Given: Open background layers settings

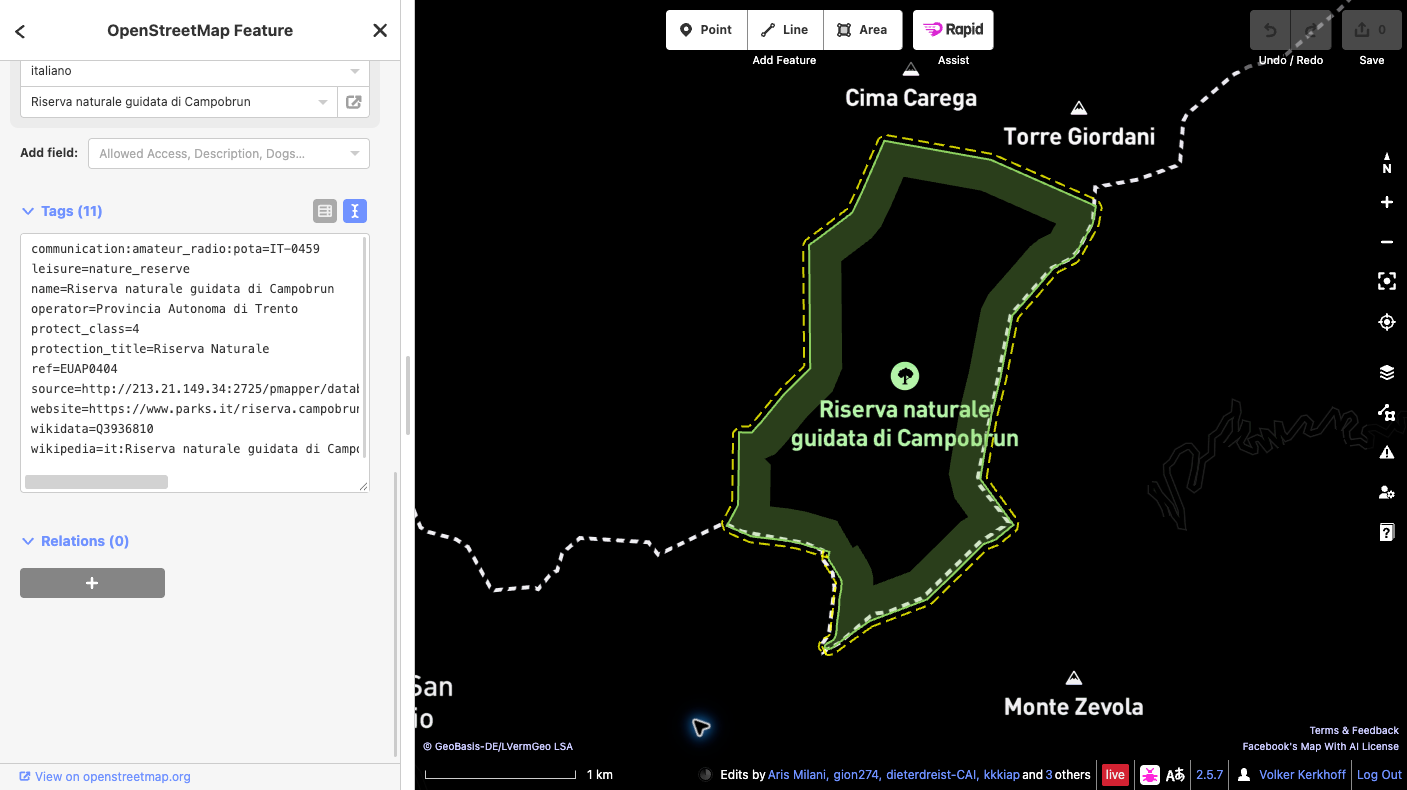Looking at the screenshot, I should (x=1387, y=372).
